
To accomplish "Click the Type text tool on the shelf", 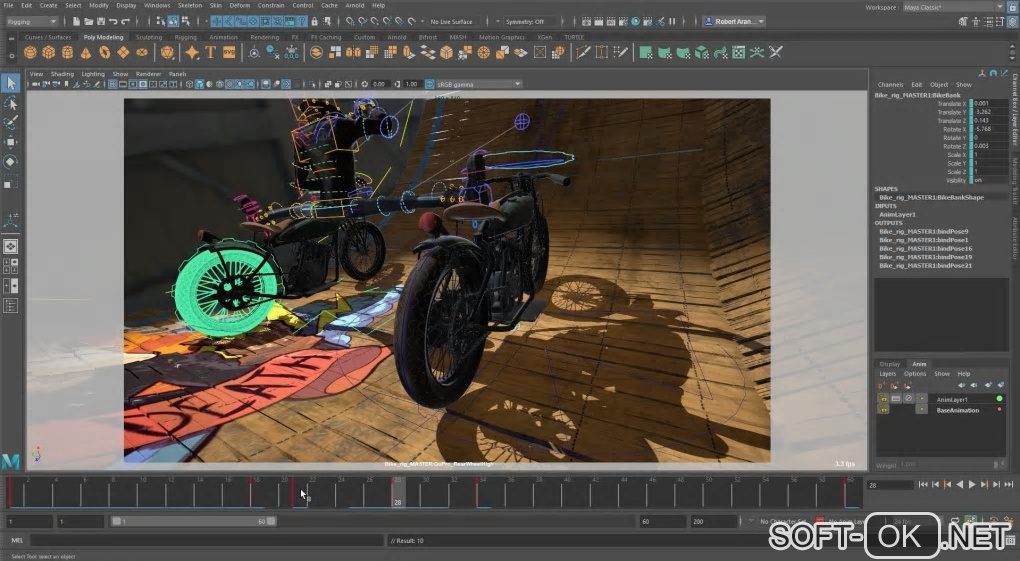I will point(211,52).
